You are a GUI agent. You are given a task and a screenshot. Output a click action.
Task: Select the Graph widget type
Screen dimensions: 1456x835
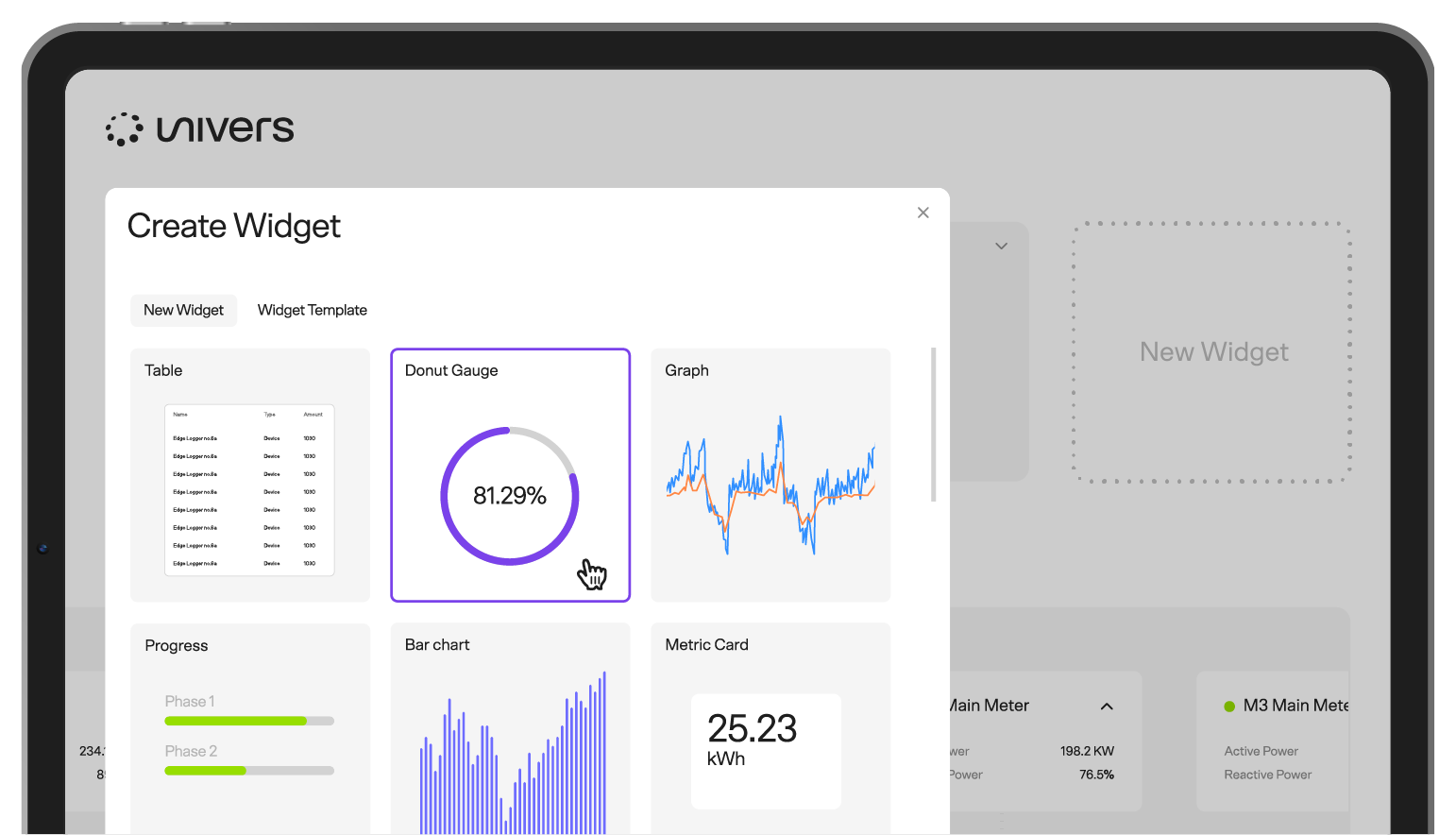pos(770,475)
